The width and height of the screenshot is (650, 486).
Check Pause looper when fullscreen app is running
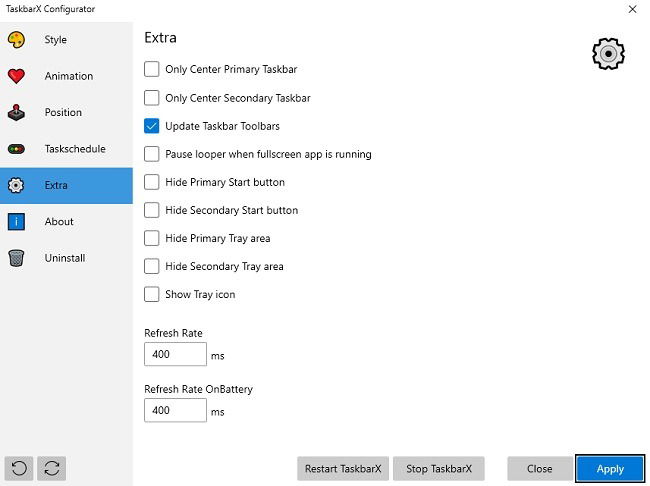pos(151,154)
